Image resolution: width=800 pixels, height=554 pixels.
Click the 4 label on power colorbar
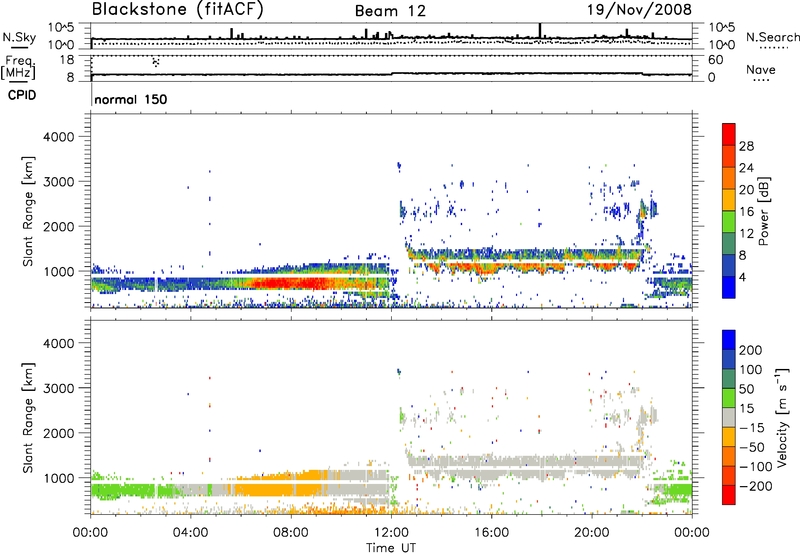tap(742, 278)
